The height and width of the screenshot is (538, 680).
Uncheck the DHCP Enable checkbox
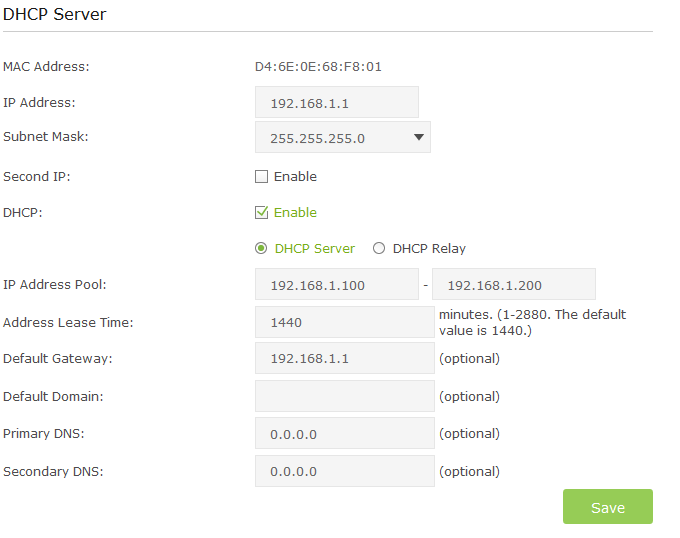pos(262,213)
